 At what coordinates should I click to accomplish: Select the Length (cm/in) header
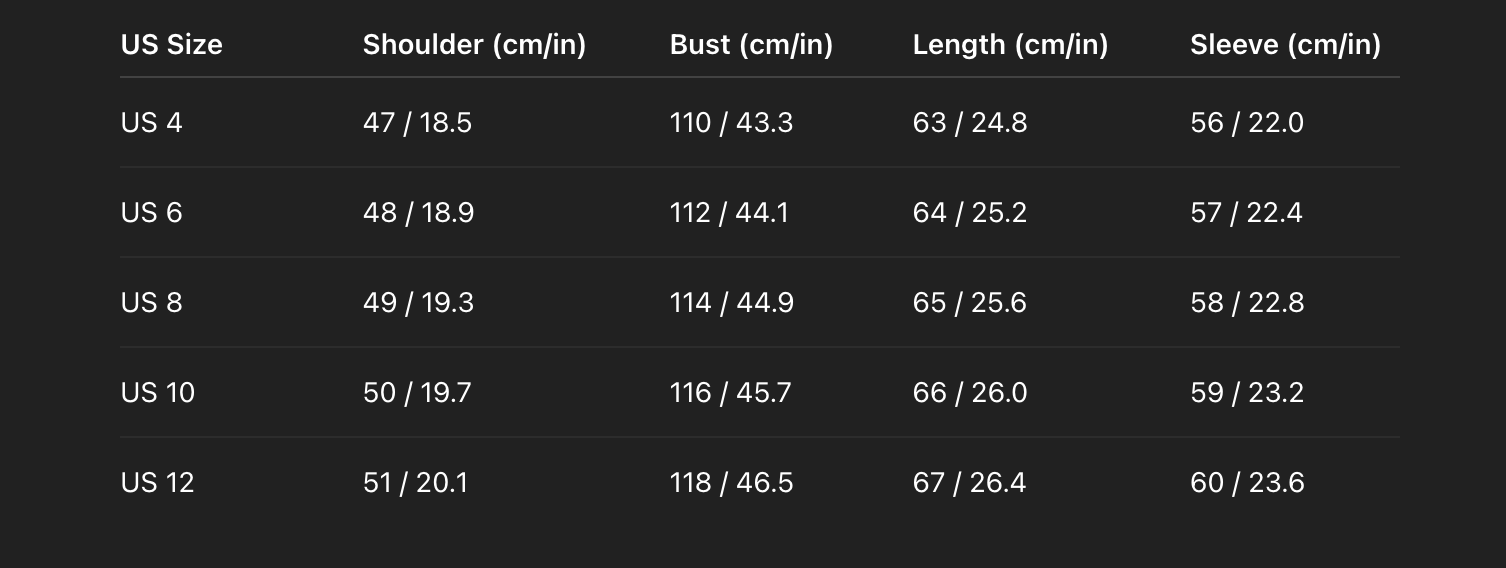tap(1010, 45)
